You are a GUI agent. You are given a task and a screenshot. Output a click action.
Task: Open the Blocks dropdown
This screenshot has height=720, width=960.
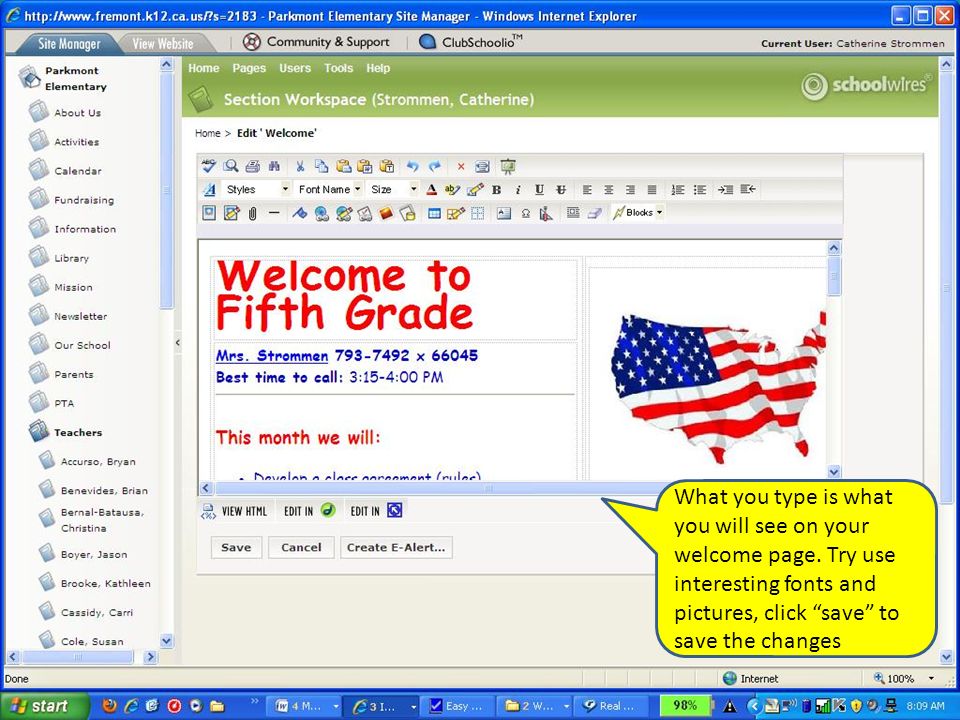638,212
